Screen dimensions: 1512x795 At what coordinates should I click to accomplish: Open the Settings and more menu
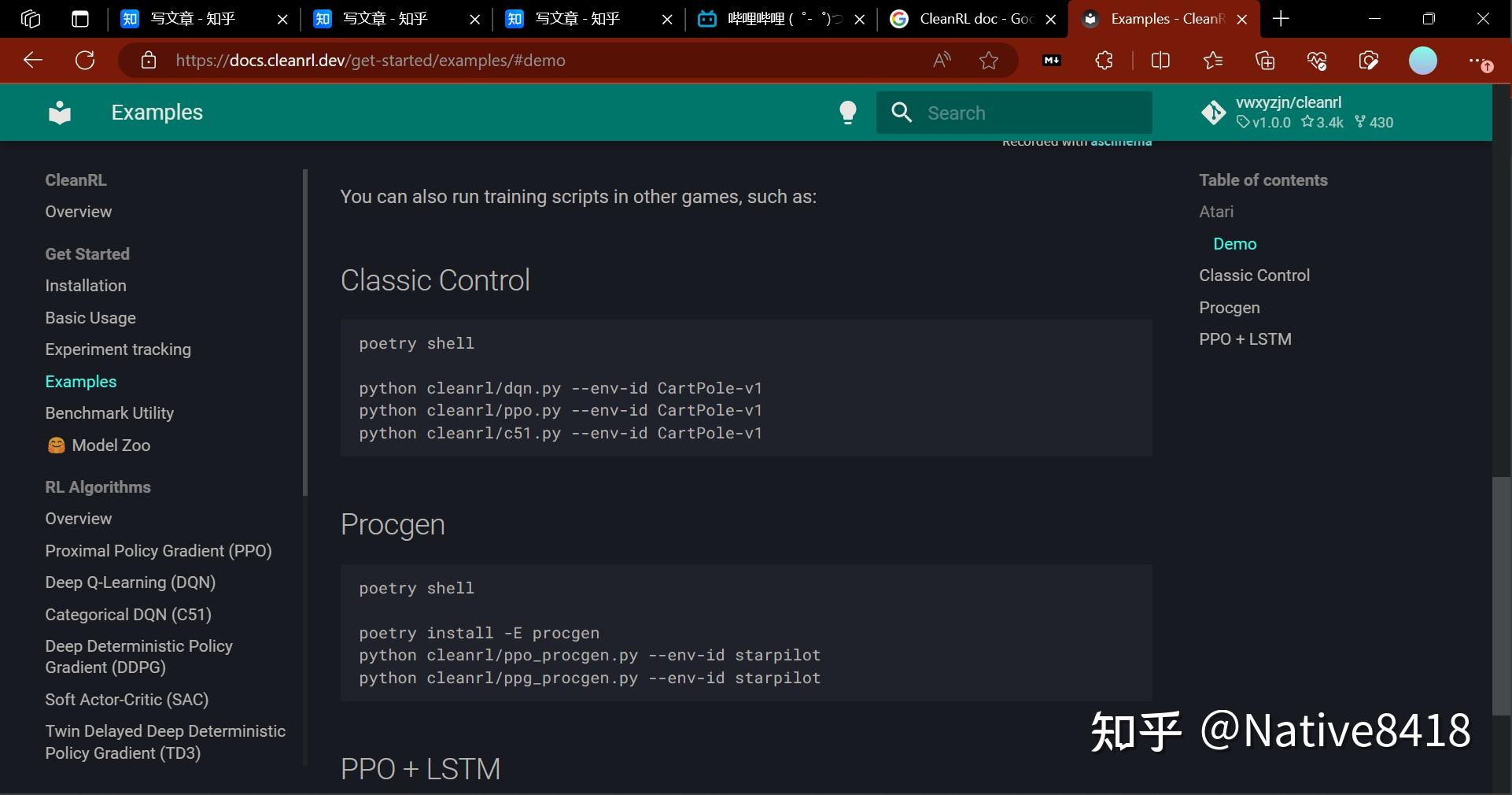[1482, 61]
